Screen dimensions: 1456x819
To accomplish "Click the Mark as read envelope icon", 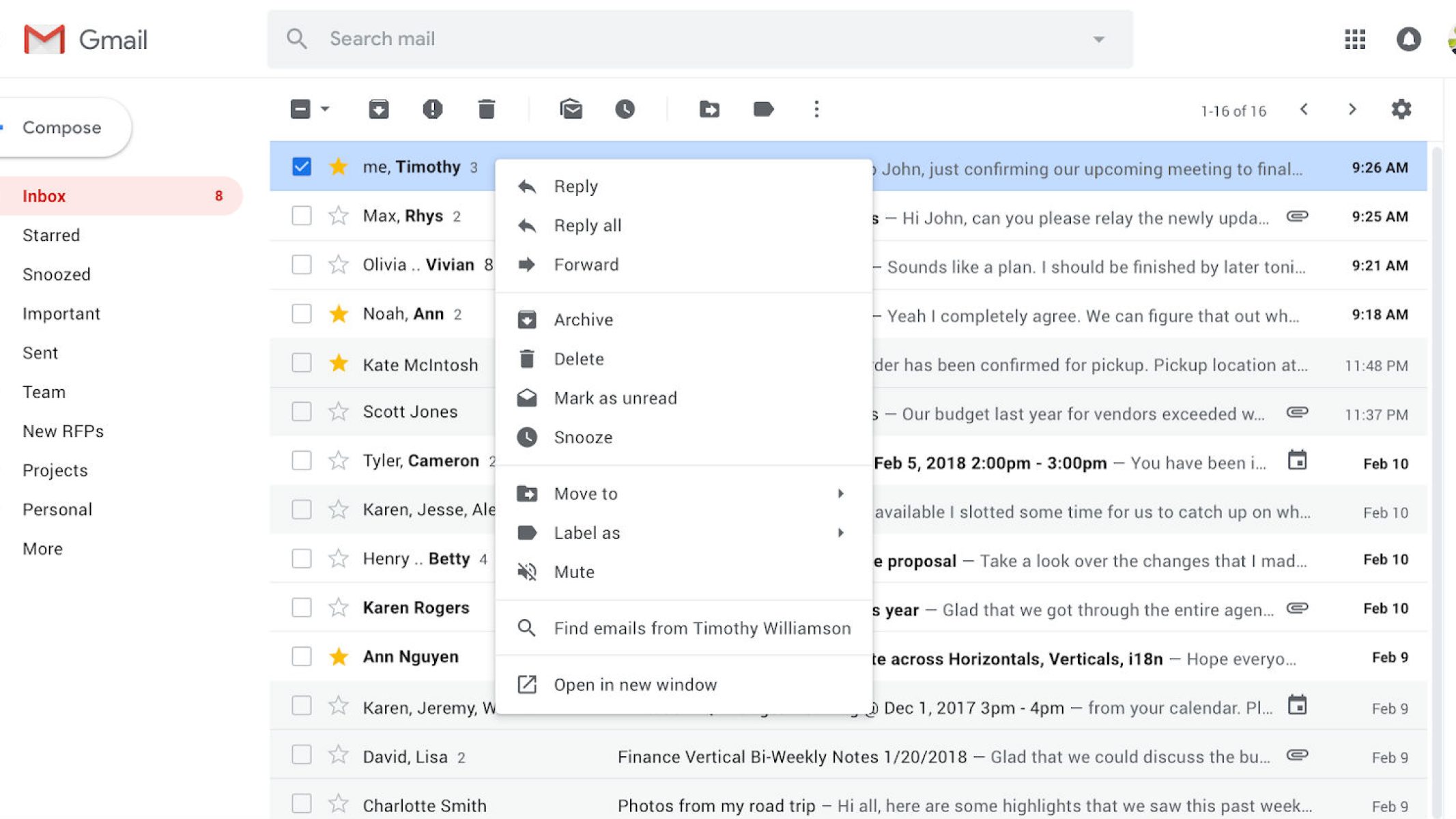I will pos(571,109).
